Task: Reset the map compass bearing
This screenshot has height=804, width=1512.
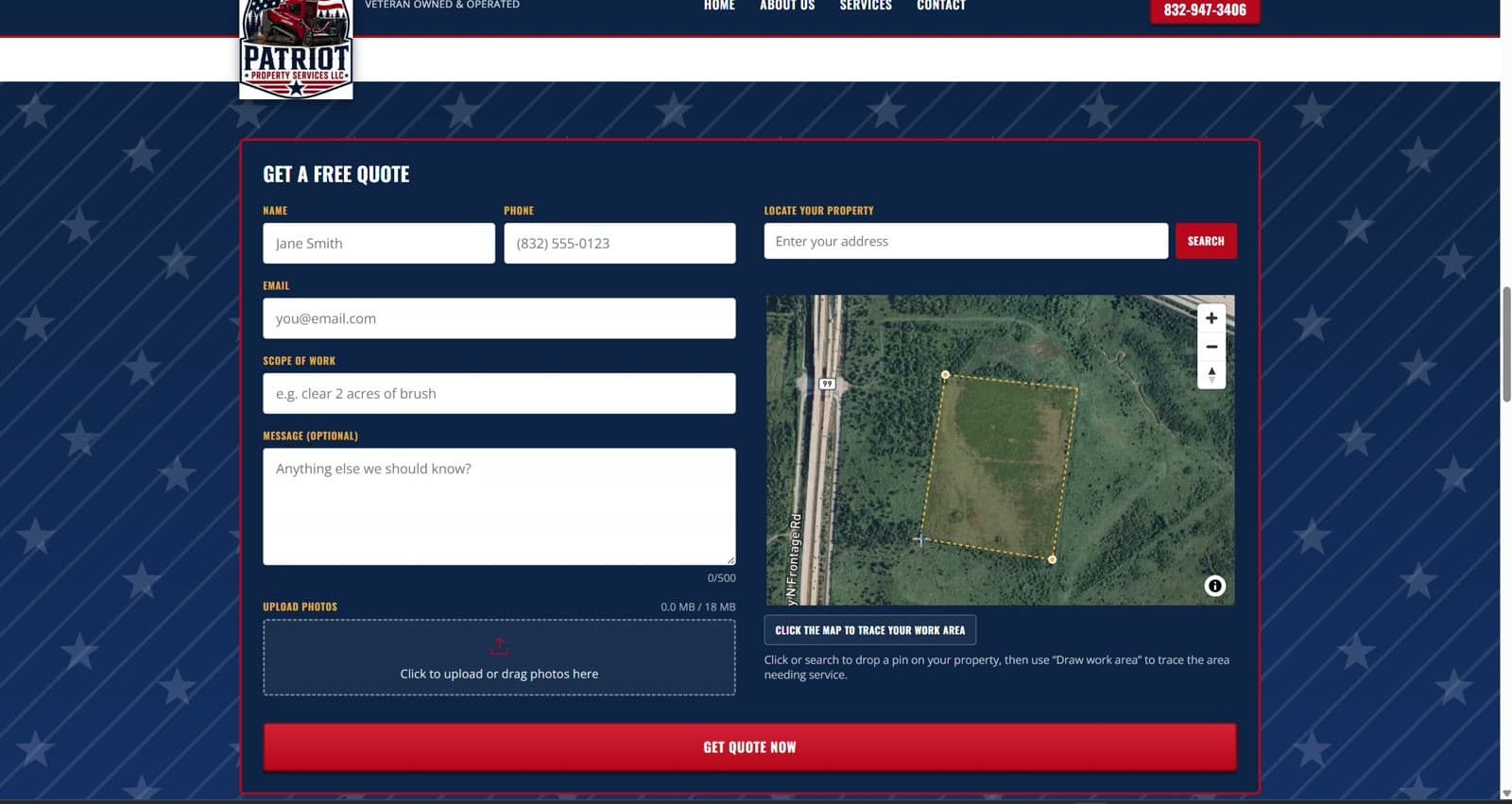Action: pos(1211,375)
